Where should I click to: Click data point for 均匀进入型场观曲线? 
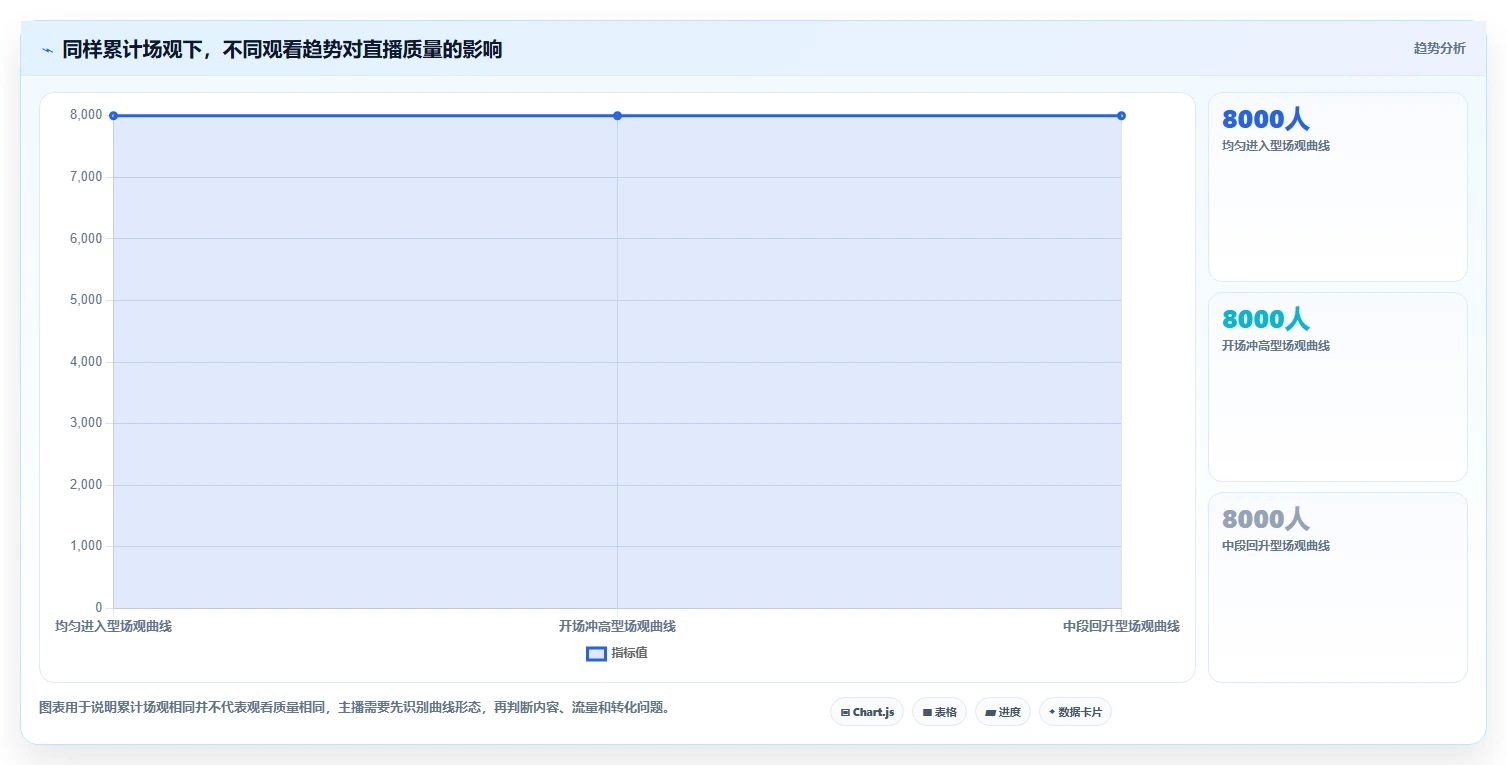coord(113,116)
